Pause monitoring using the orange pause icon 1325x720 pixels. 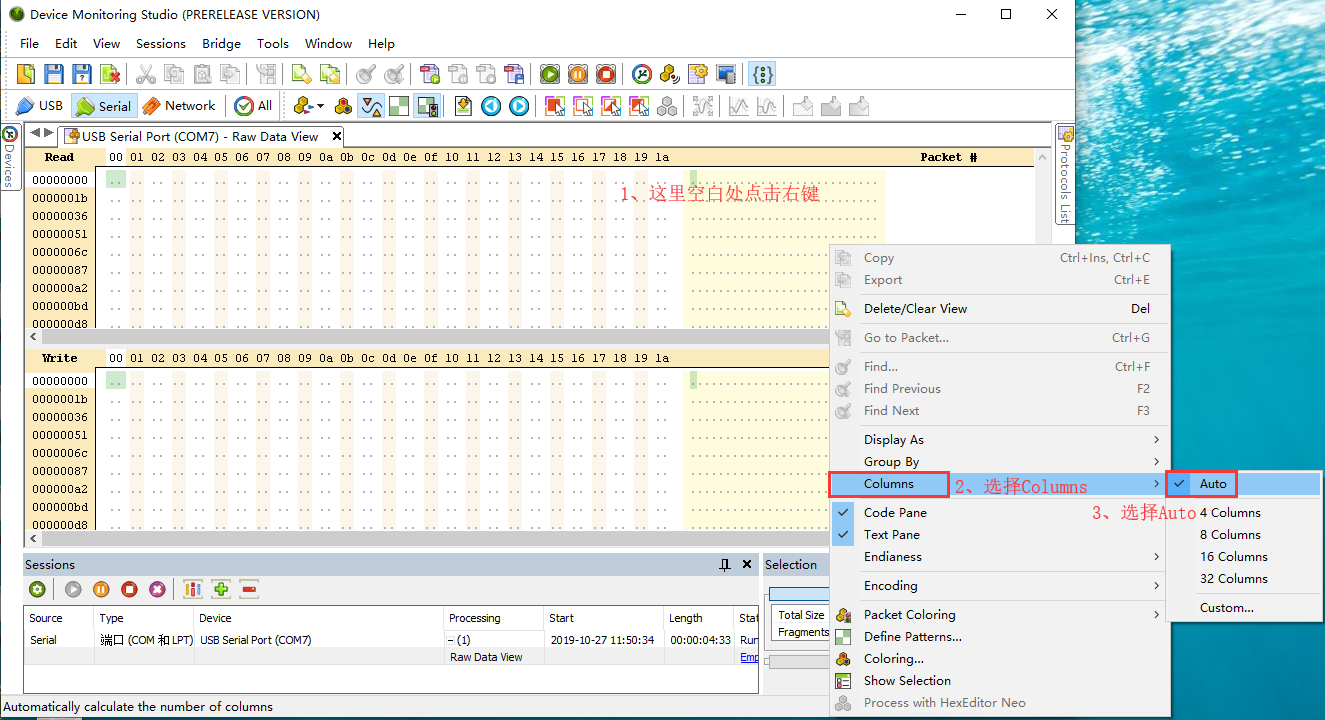pos(577,73)
